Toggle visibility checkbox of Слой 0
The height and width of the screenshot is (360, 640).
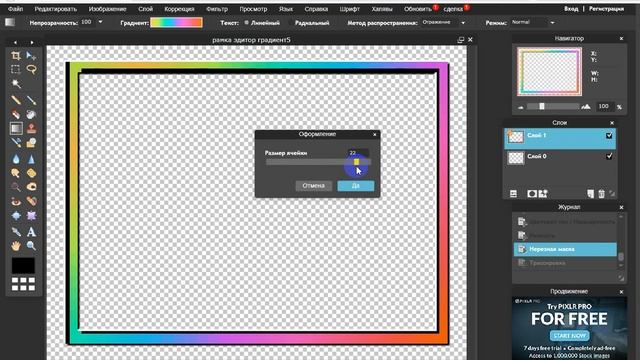tap(609, 156)
